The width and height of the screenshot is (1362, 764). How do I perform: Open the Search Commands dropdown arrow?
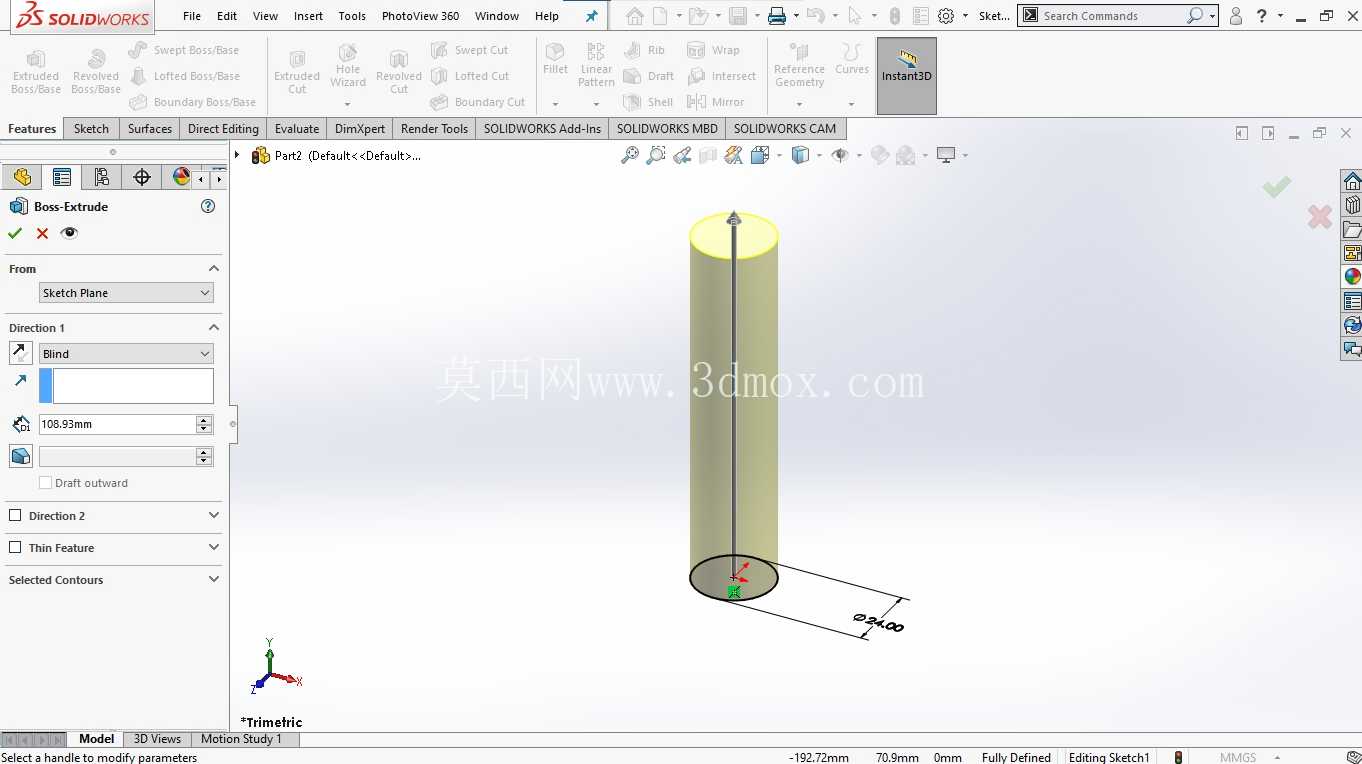(1212, 16)
